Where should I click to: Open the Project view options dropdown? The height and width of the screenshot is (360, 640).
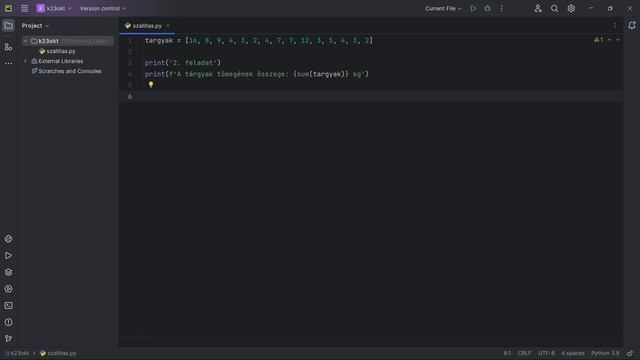point(35,25)
